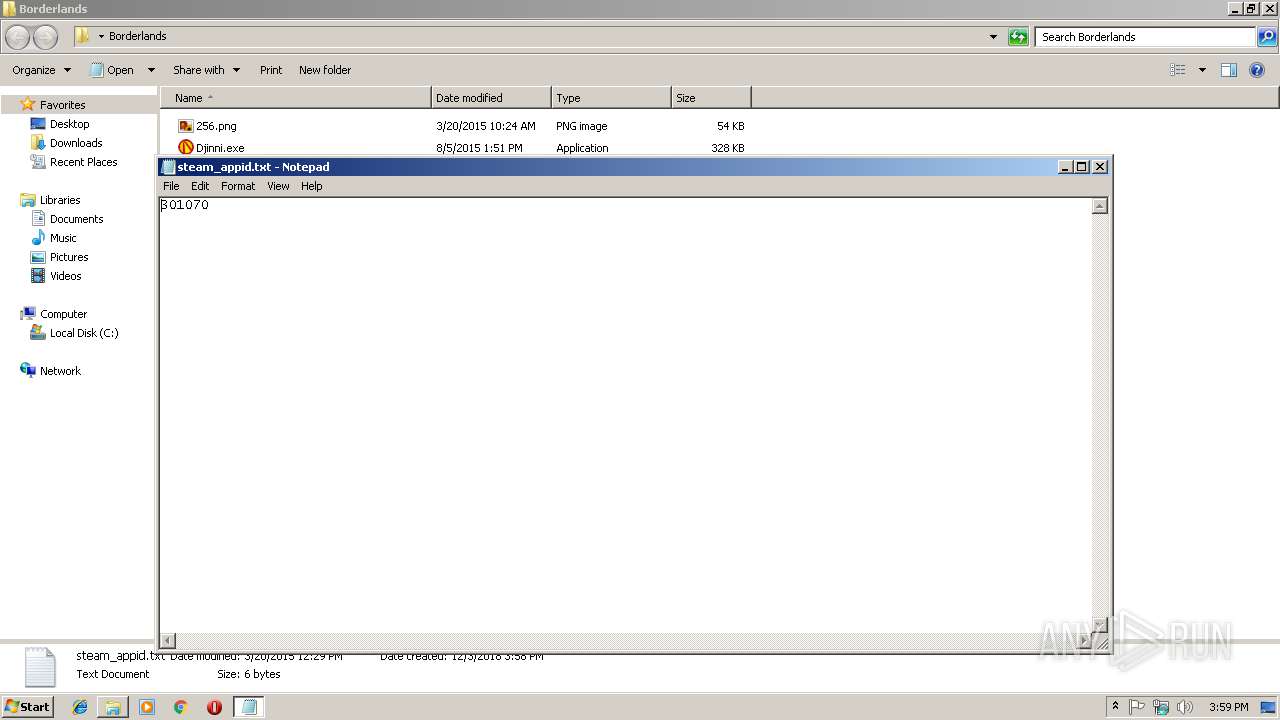
Task: Open the Documents library
Action: coord(76,219)
